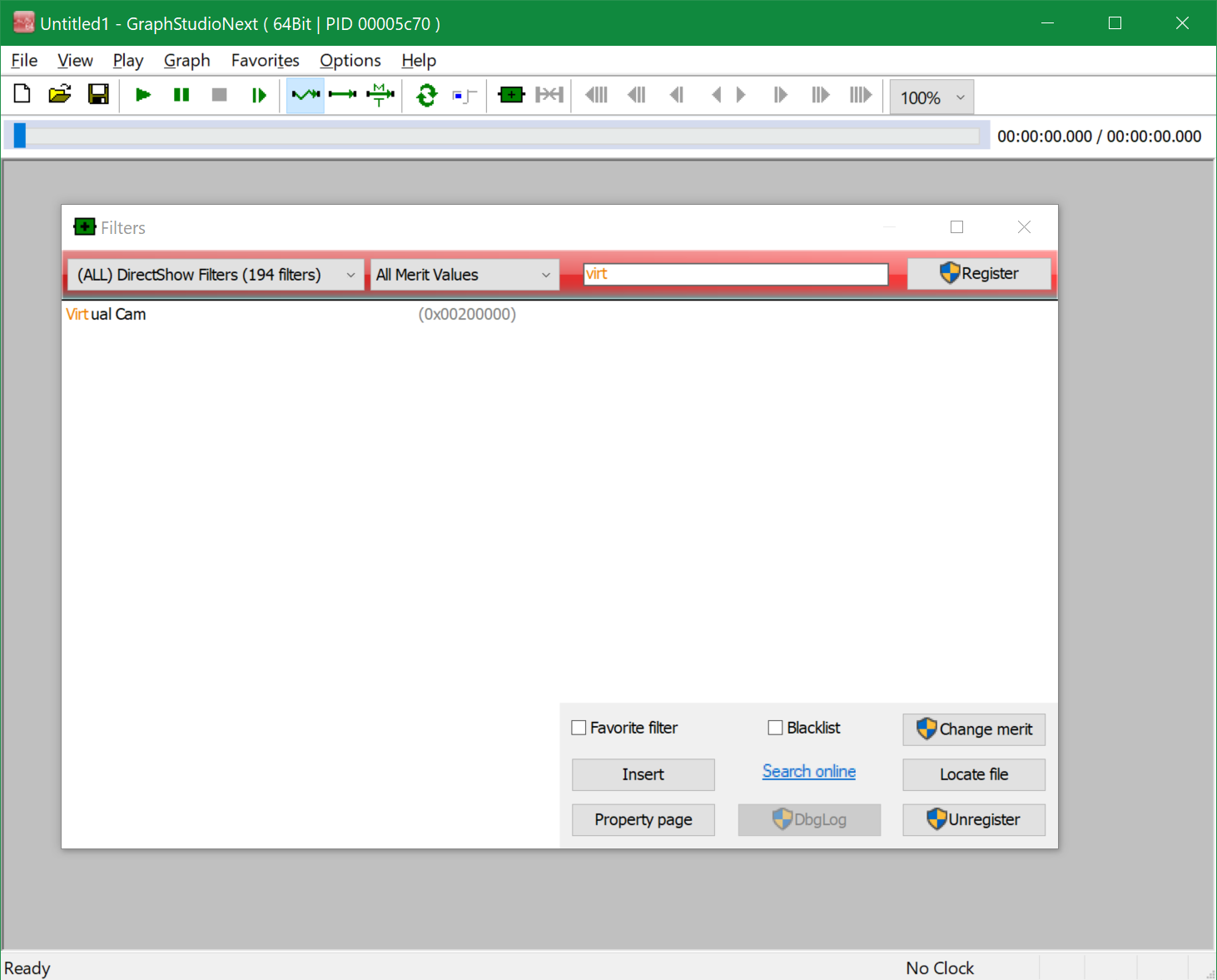Select direct connect mode (straight arrow icon)

[x=342, y=95]
